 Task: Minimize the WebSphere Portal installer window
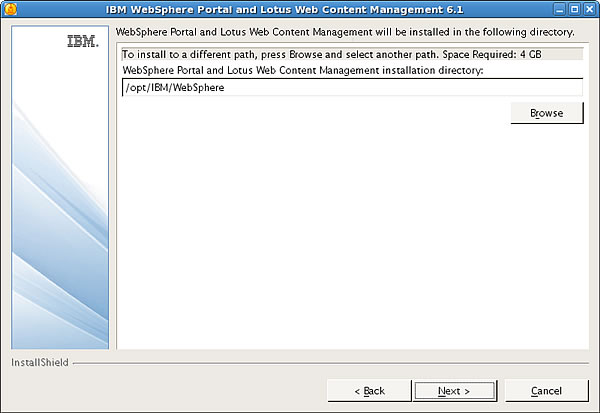pyautogui.click(x=560, y=9)
